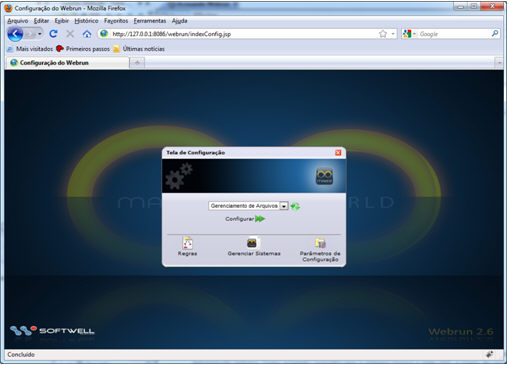Click the Configurar button
This screenshot has width=509, height=365.
coord(245,219)
